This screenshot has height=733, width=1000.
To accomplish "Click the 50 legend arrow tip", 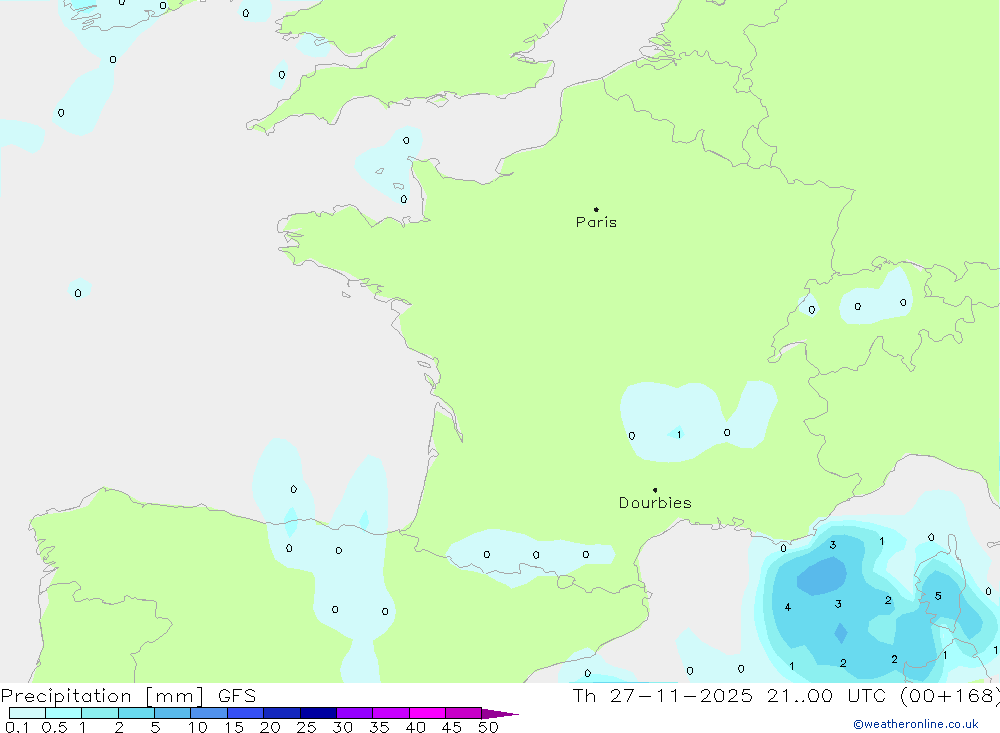I will click(500, 714).
